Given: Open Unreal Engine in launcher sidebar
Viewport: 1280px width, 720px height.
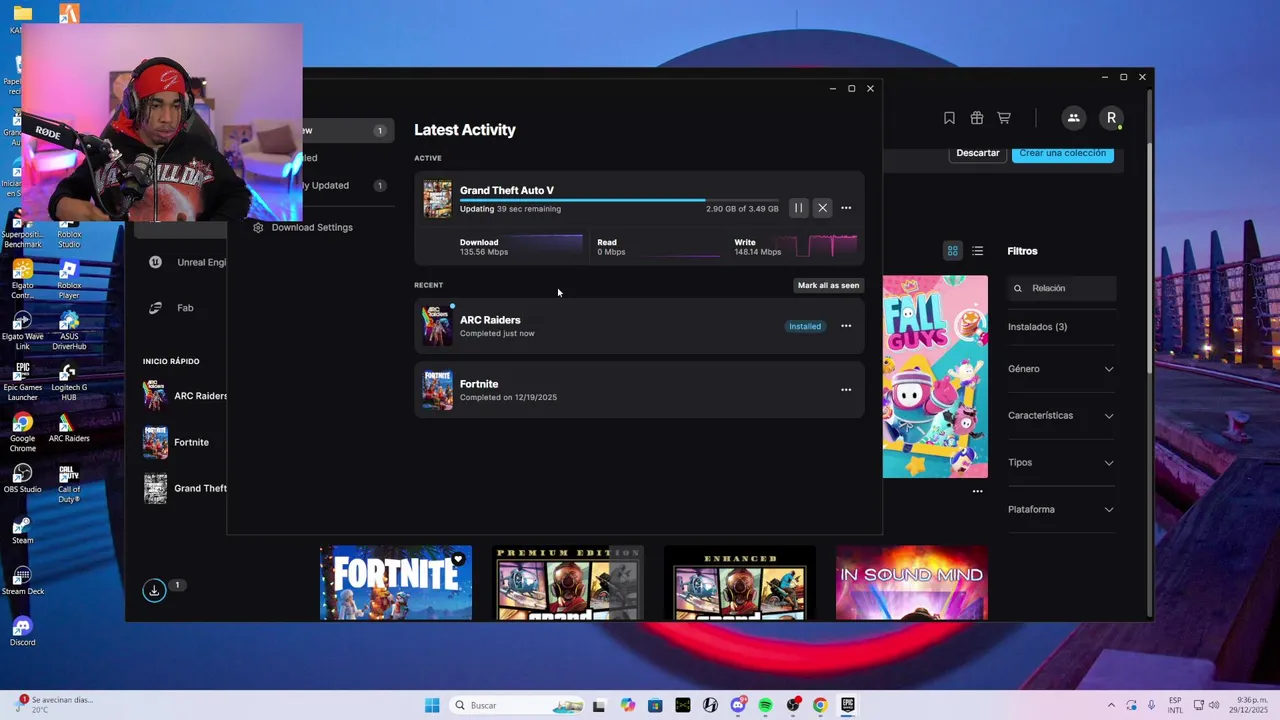Looking at the screenshot, I should point(187,262).
